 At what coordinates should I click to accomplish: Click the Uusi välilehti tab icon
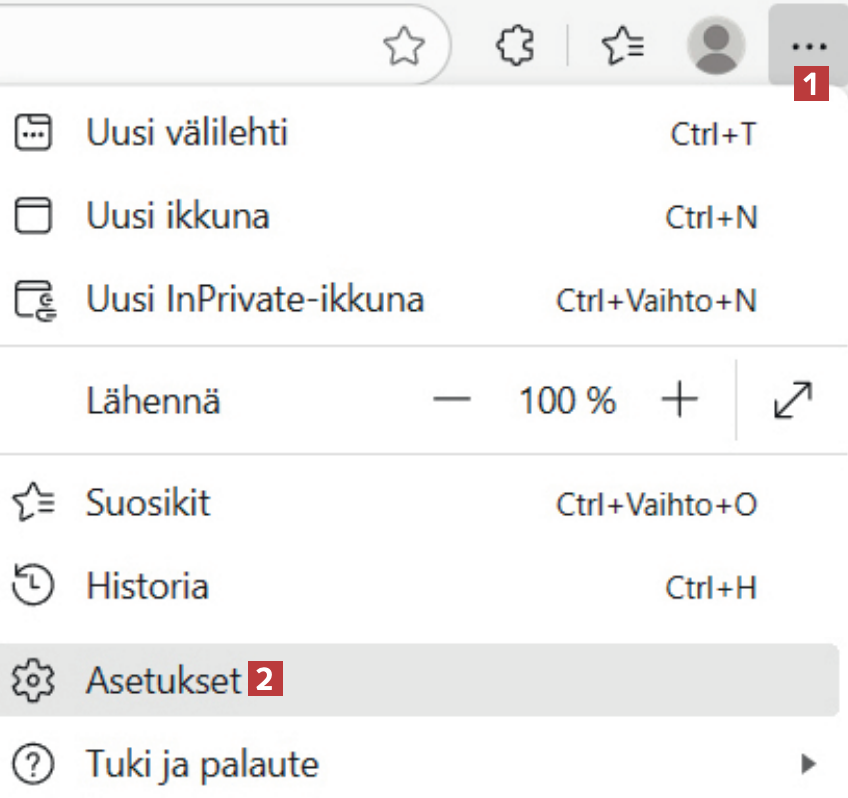point(32,133)
